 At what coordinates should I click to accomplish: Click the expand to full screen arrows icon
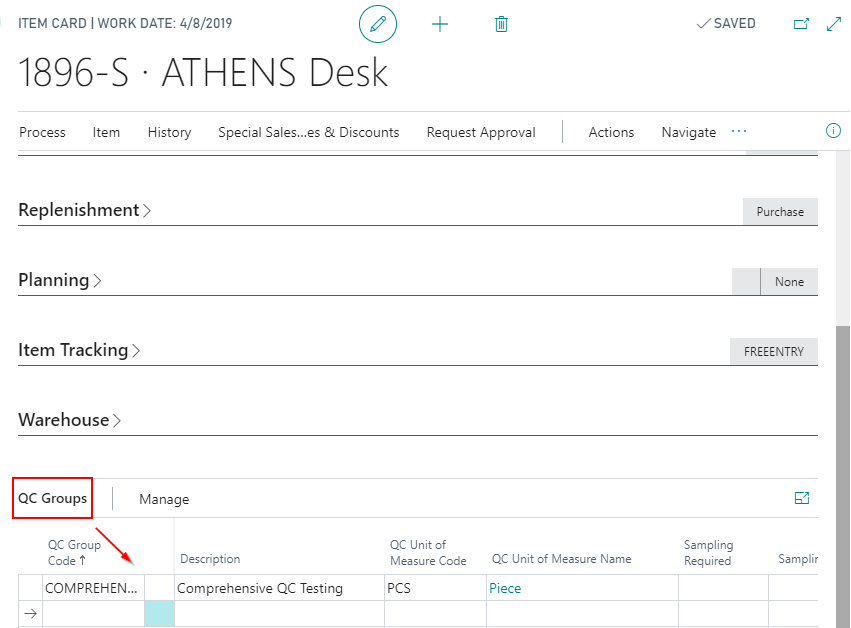point(834,24)
